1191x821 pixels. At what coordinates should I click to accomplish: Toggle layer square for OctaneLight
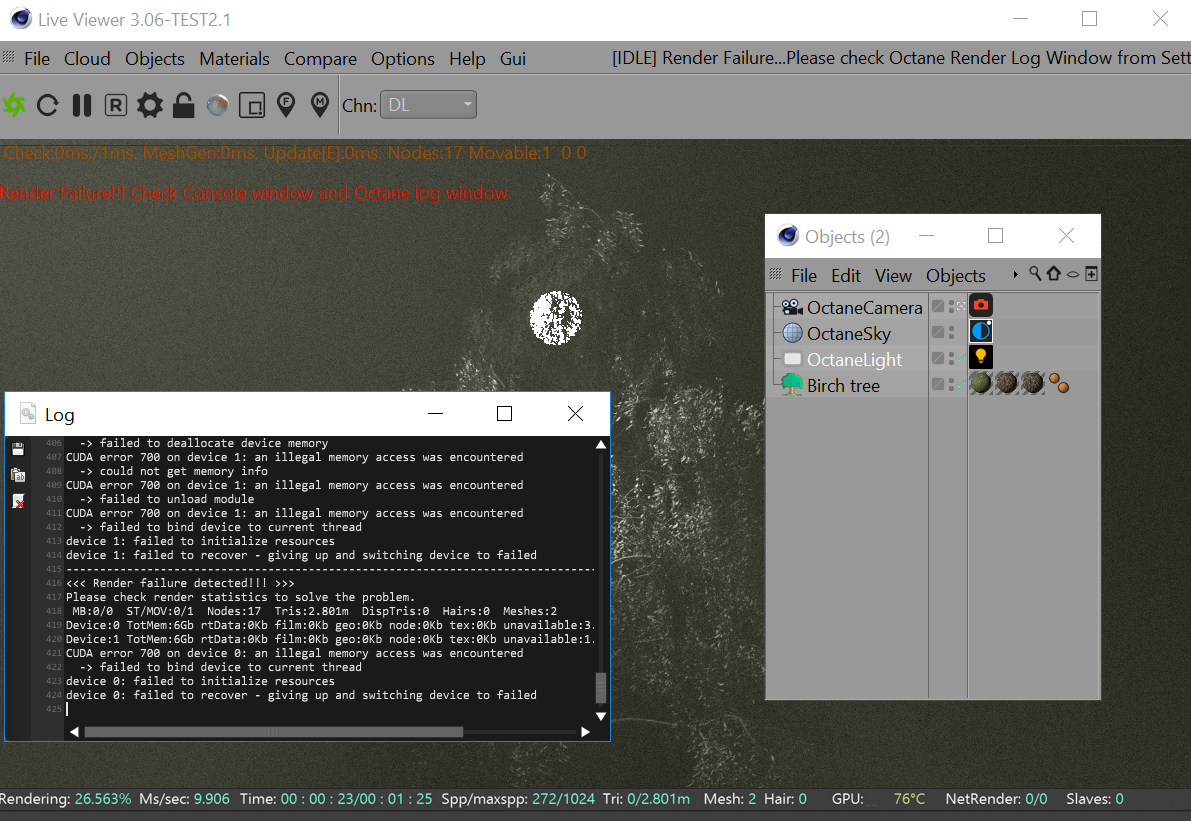pyautogui.click(x=938, y=358)
